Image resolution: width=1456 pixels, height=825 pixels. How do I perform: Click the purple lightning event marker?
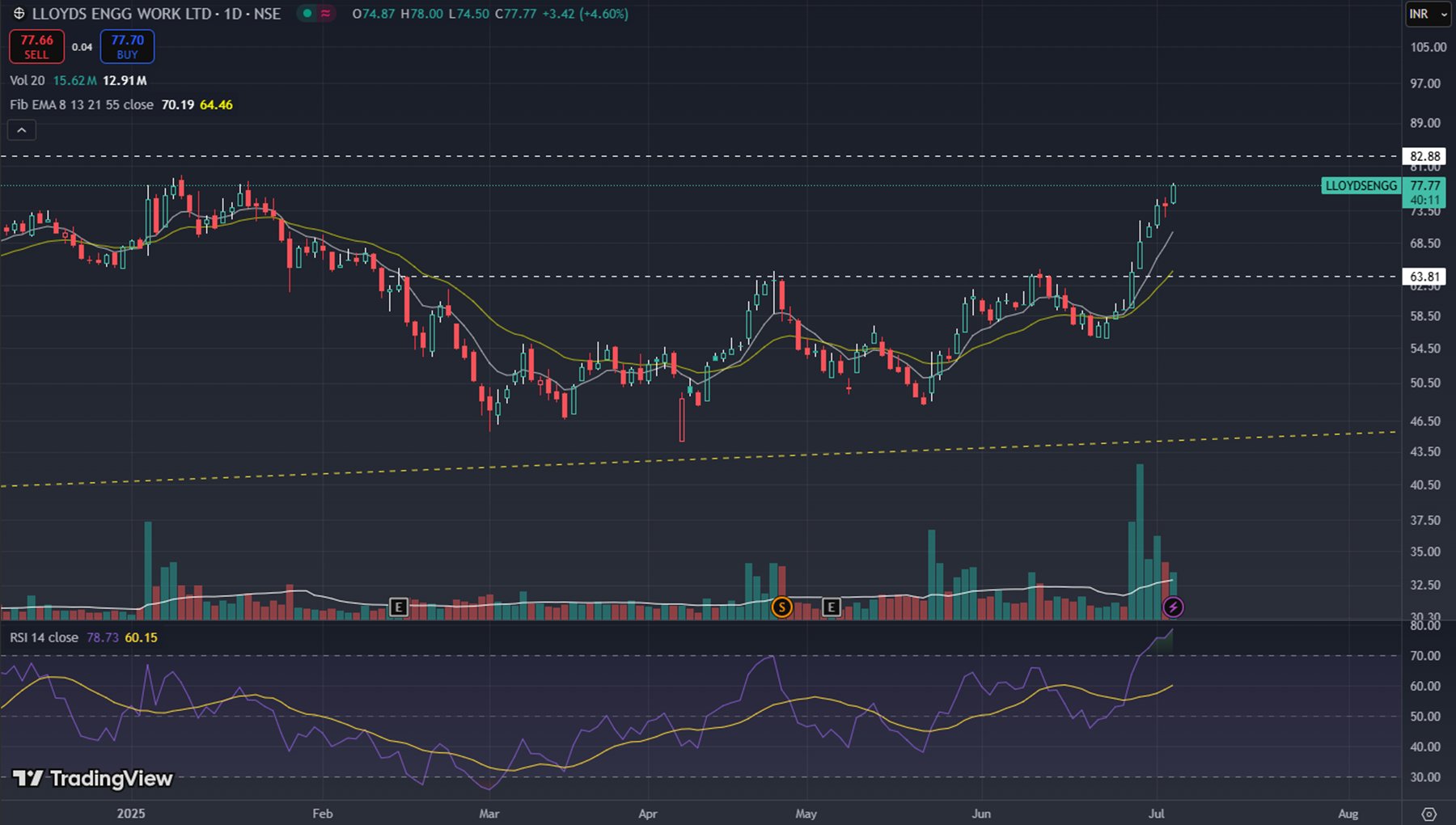pos(1173,607)
